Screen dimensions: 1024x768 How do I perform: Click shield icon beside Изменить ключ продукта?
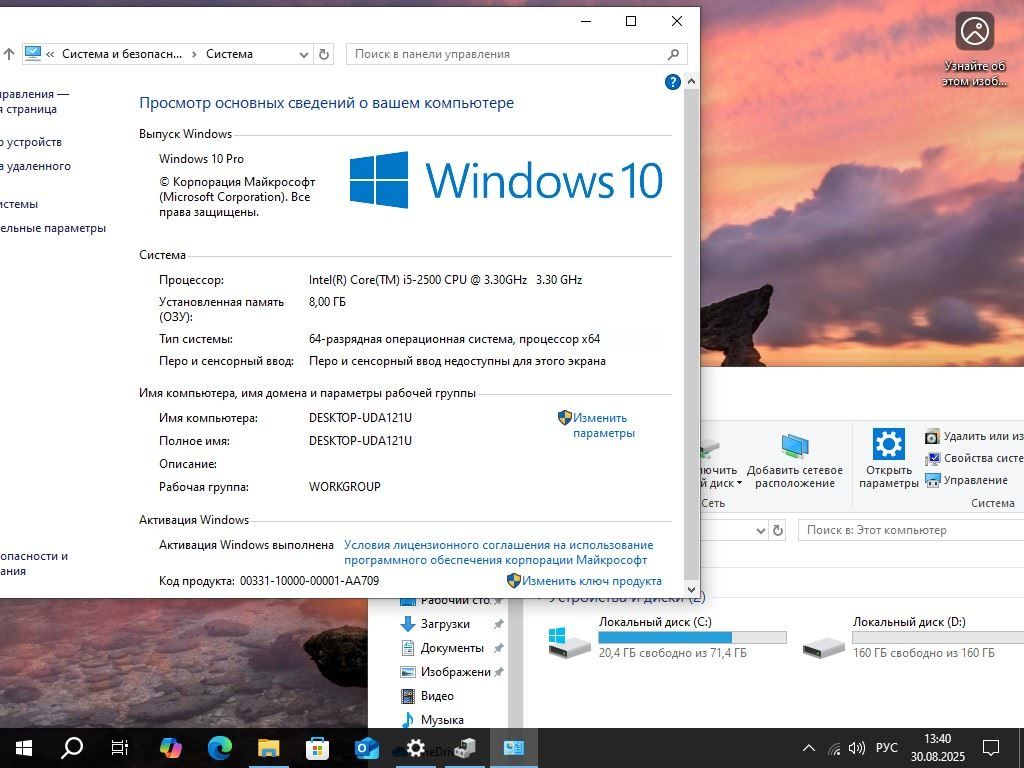[514, 581]
